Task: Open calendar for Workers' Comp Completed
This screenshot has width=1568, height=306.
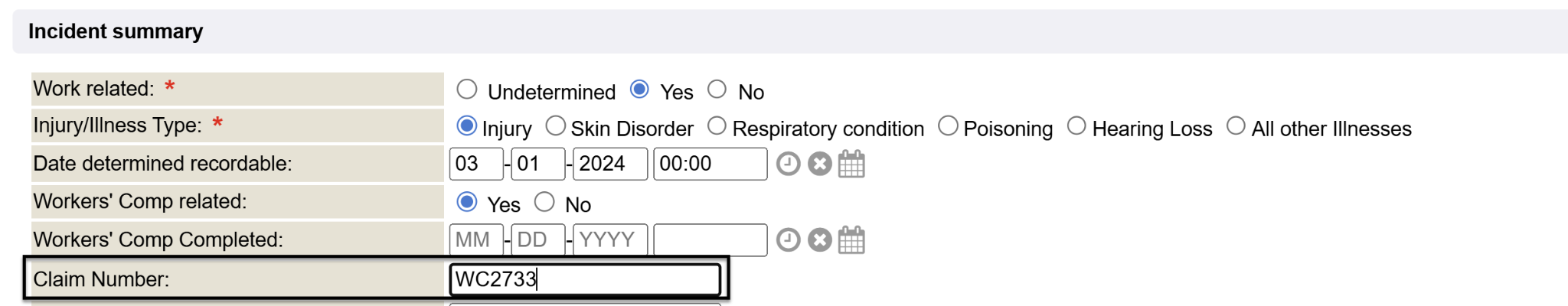Action: (851, 240)
